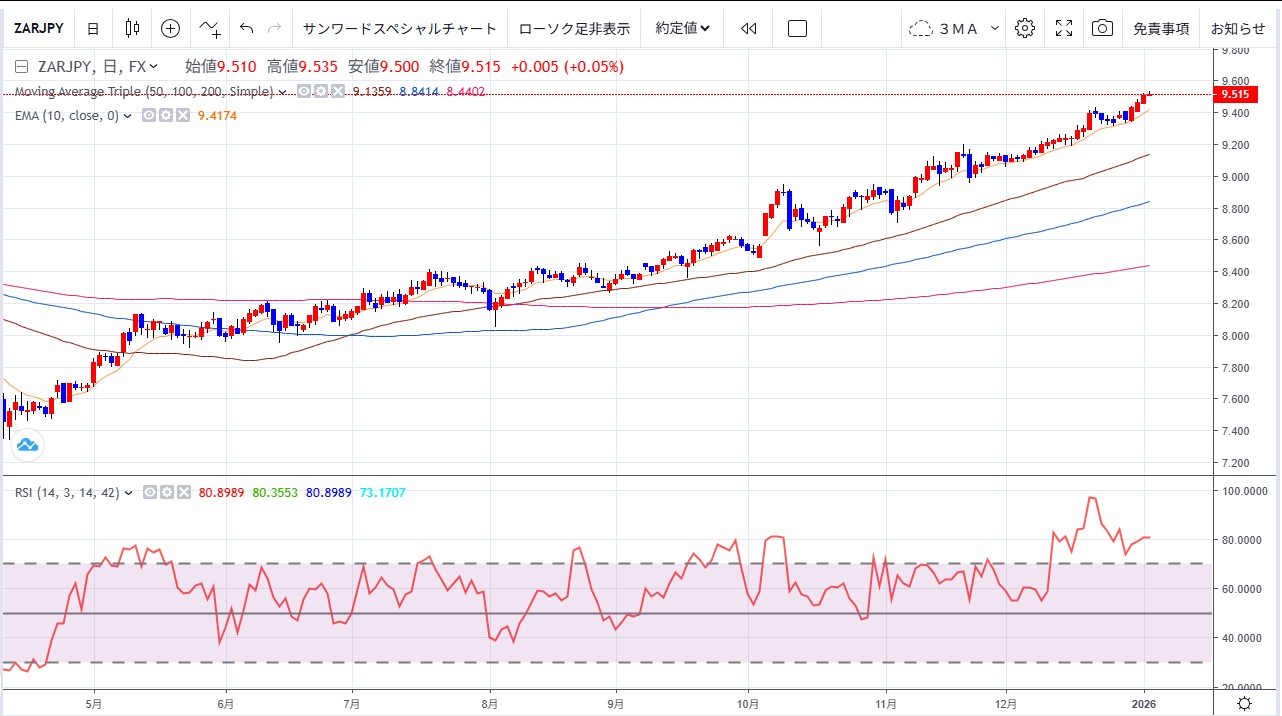1282x716 pixels.
Task: Open the 約定値 price type dropdown
Action: [x=683, y=28]
